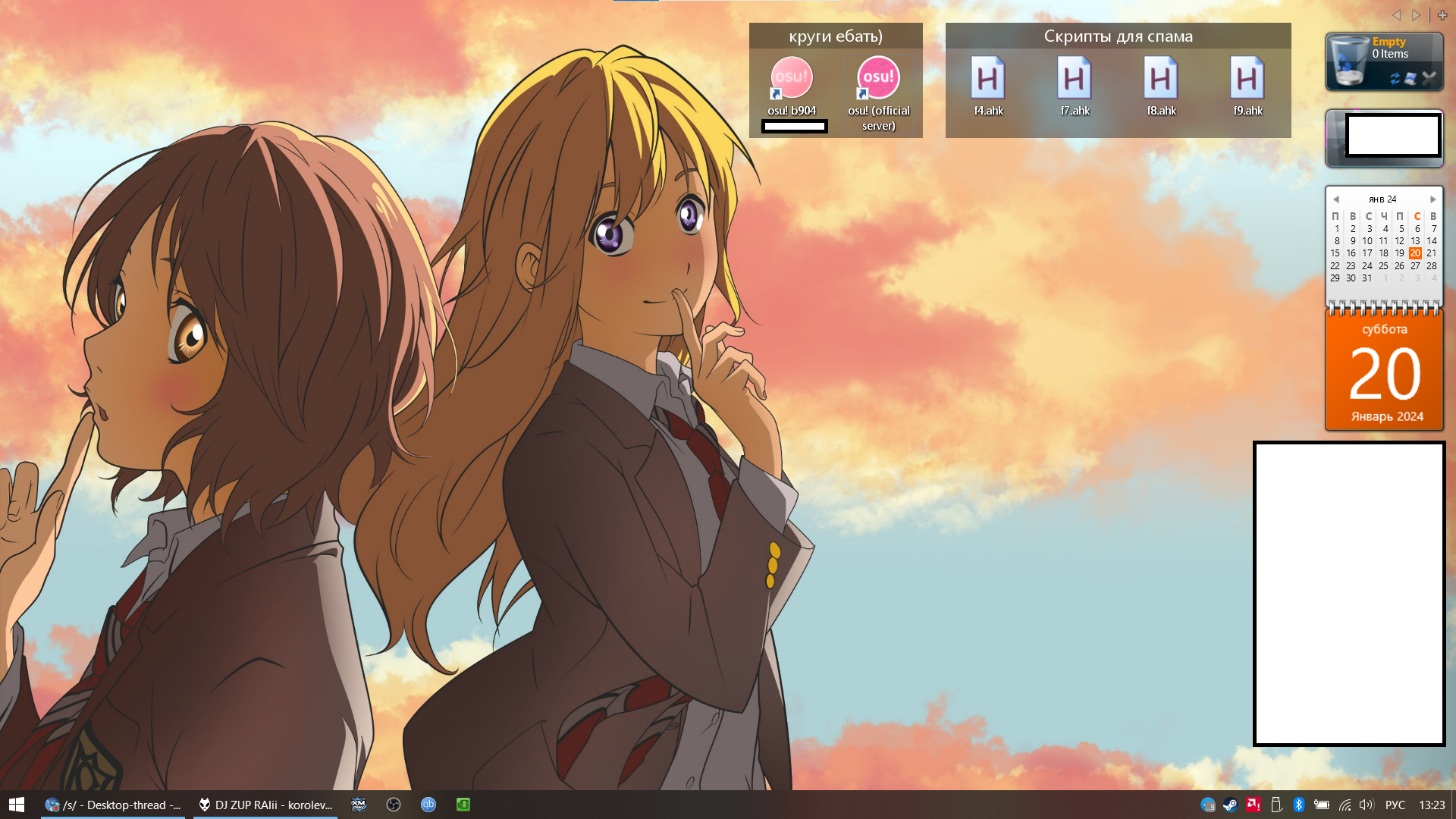
Task: Click the AMD software tray icon
Action: tap(1253, 805)
